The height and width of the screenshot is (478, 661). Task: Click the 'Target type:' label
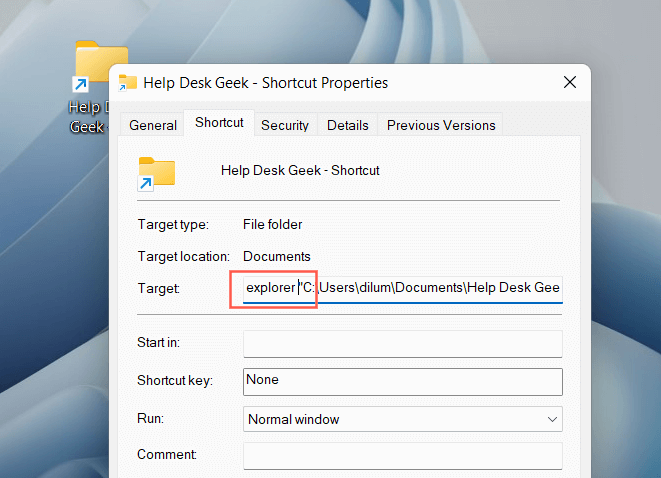[x=173, y=224]
